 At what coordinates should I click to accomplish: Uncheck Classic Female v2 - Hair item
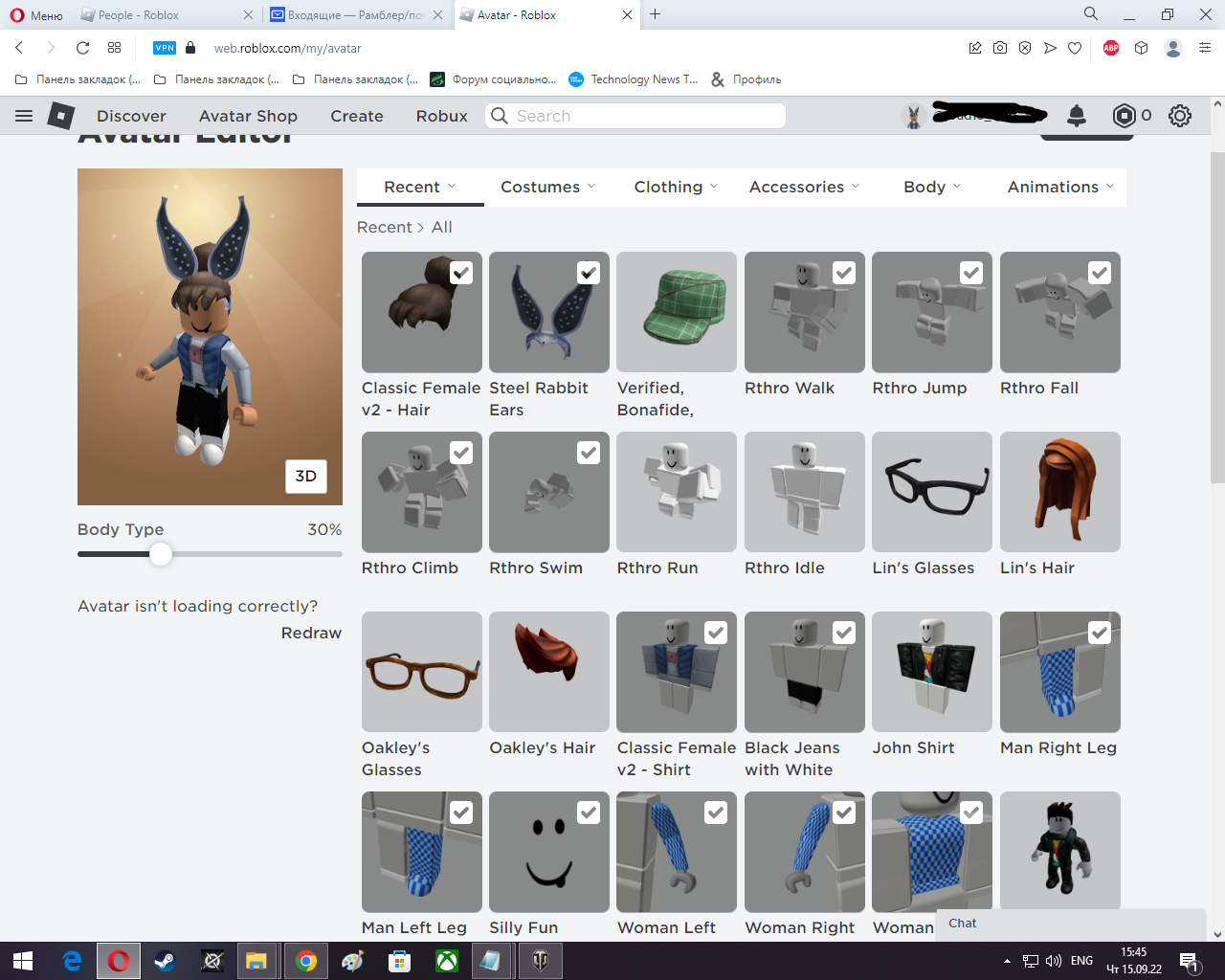(461, 273)
